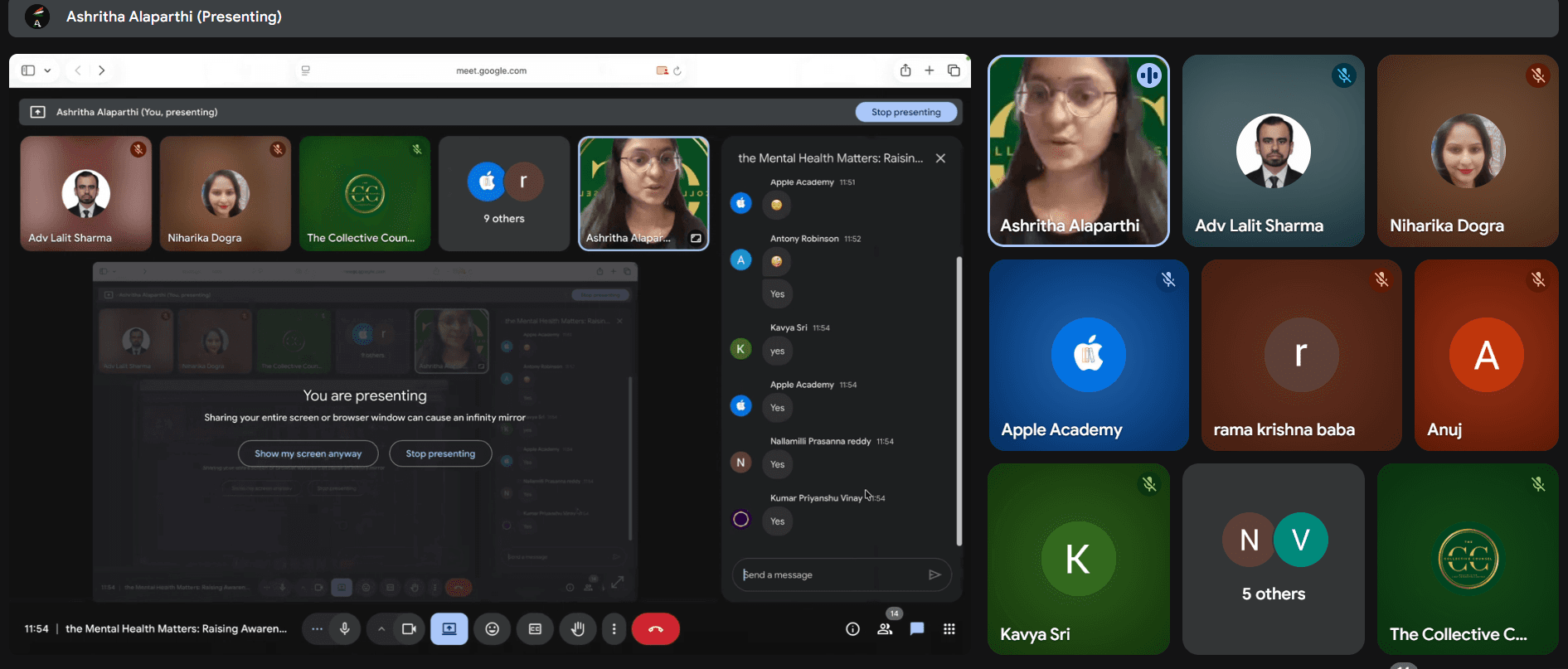Toggle the chat panel icon

(x=917, y=629)
